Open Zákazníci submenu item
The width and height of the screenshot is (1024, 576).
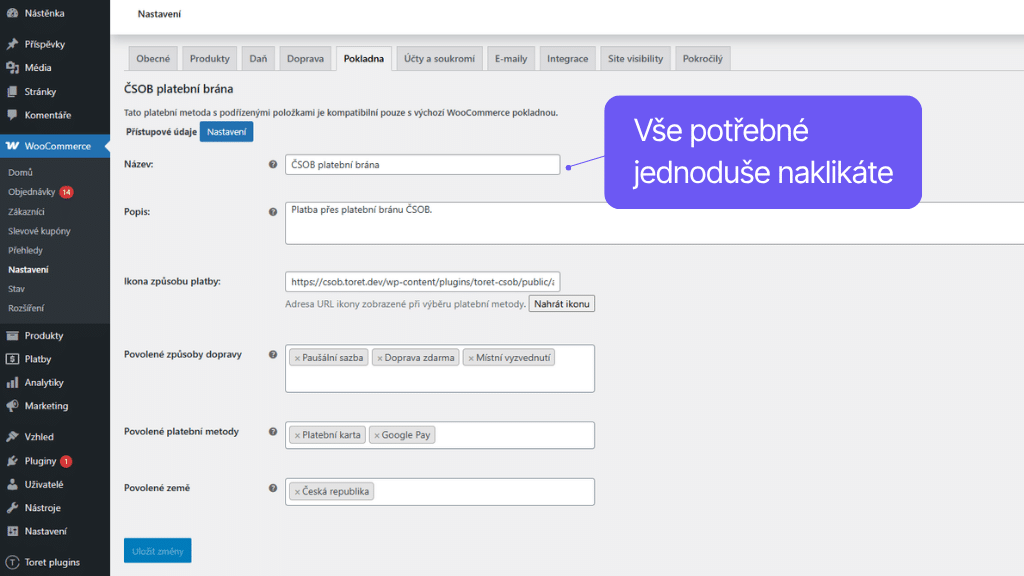pos(26,212)
